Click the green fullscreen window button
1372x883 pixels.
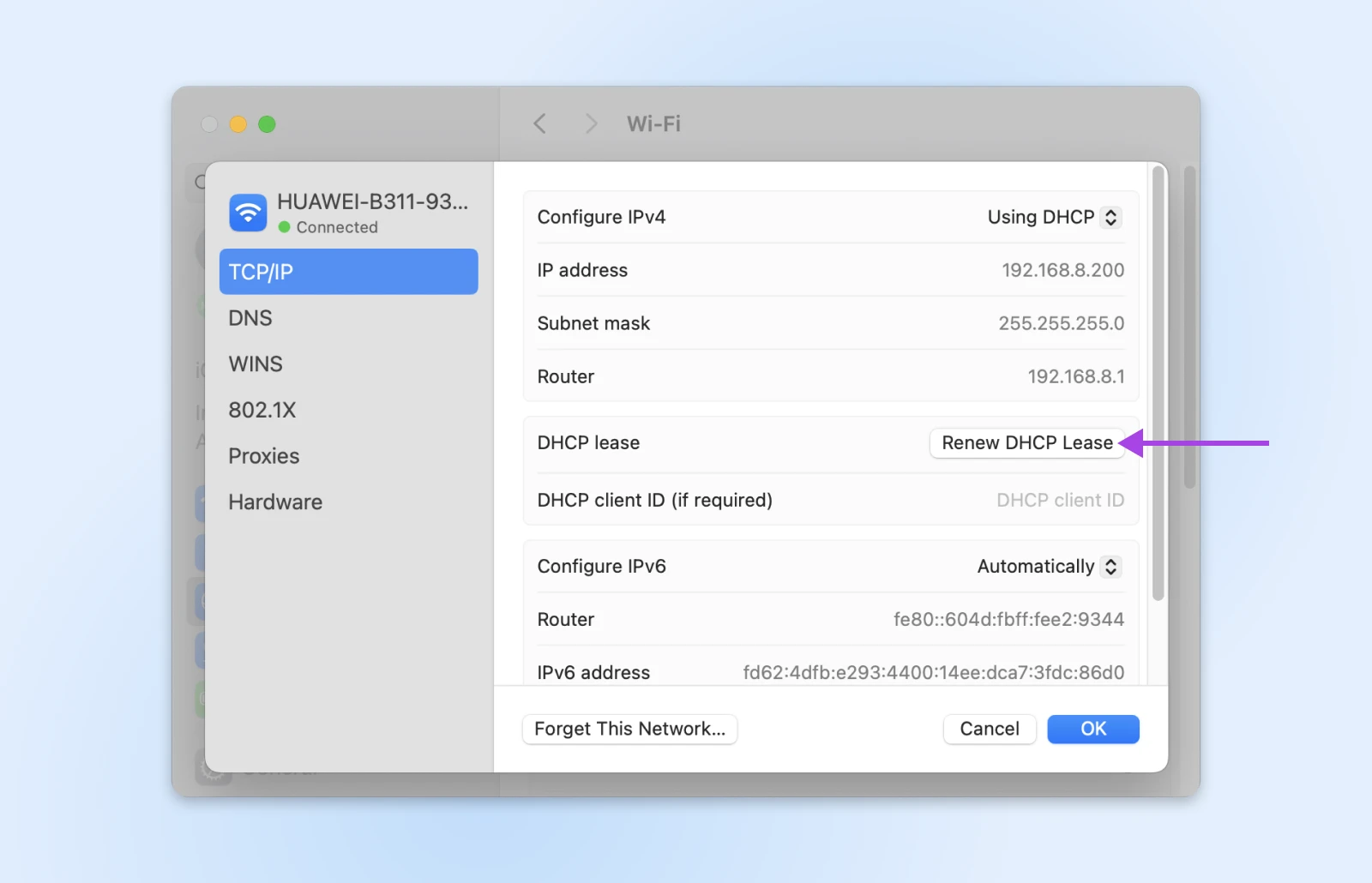pyautogui.click(x=267, y=124)
